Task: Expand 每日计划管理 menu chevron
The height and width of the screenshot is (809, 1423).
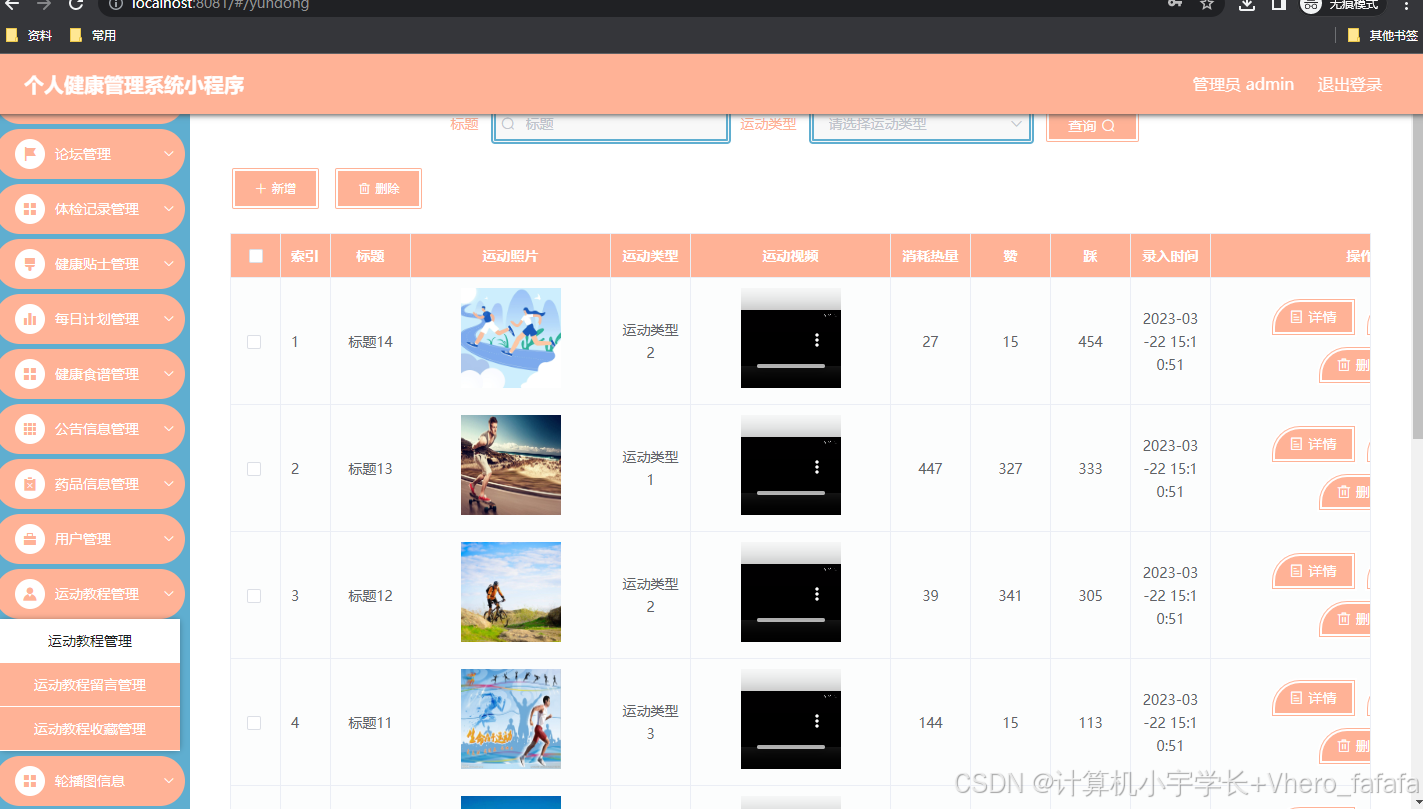Action: pyautogui.click(x=169, y=319)
